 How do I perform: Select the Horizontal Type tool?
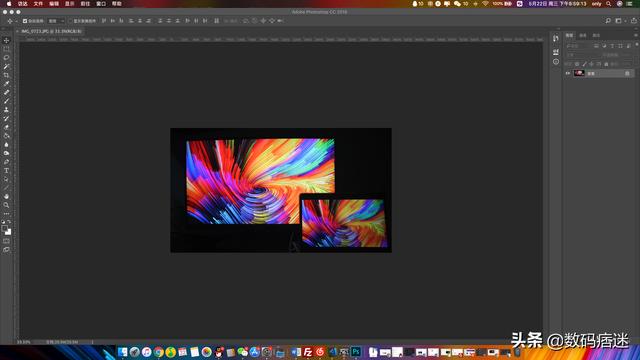[6, 171]
